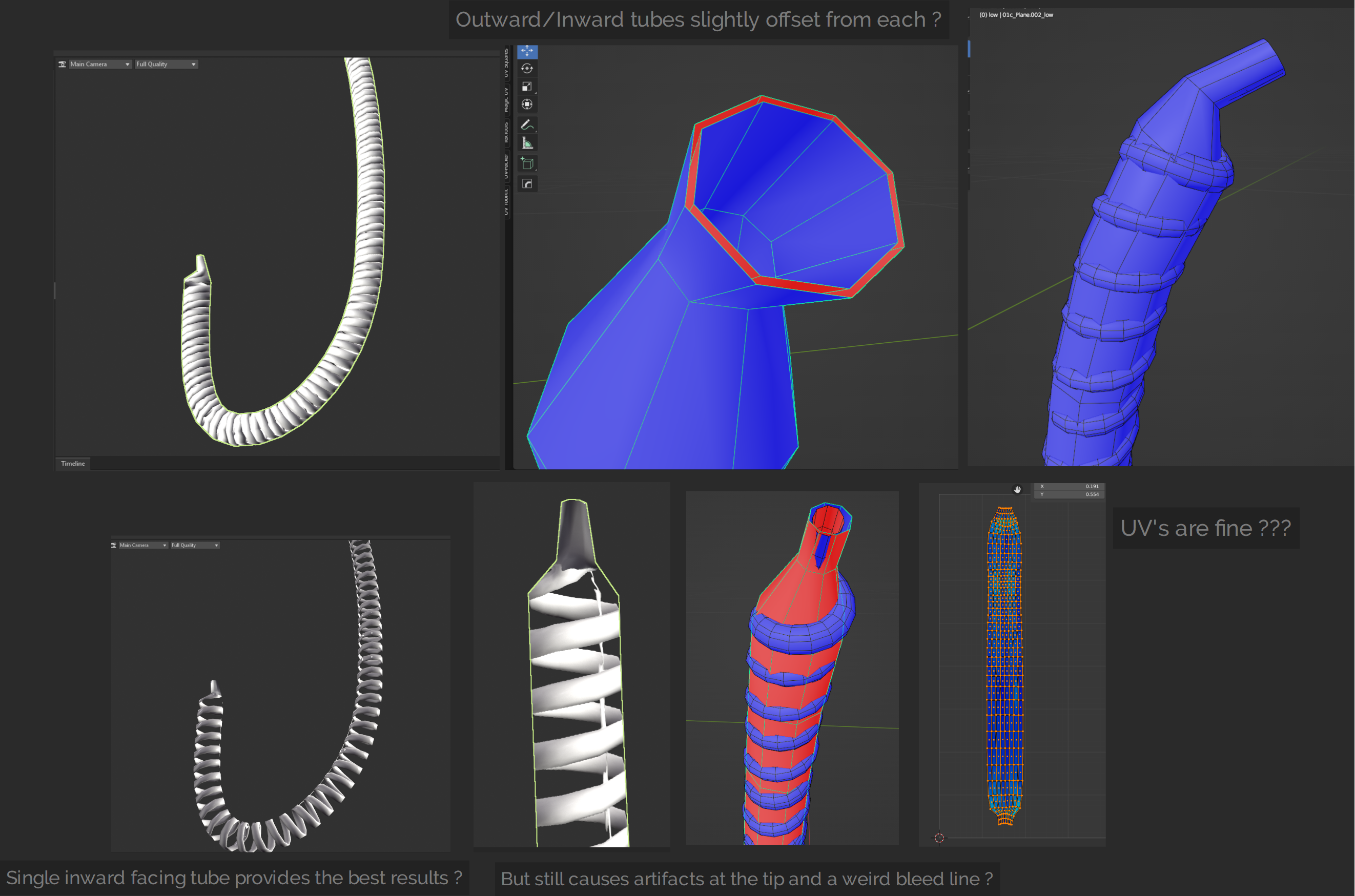Select the Add Cube tool

coord(527,163)
